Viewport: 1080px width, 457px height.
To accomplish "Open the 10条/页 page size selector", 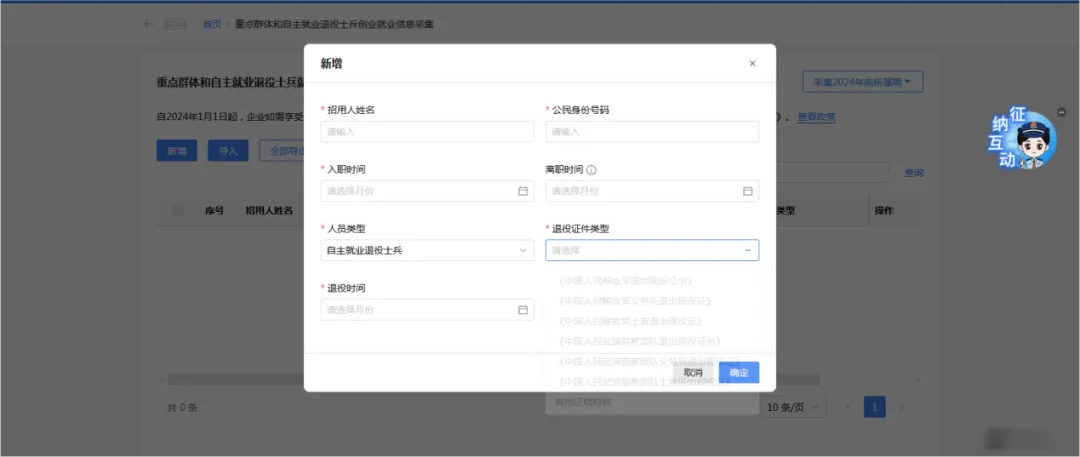I will point(795,407).
